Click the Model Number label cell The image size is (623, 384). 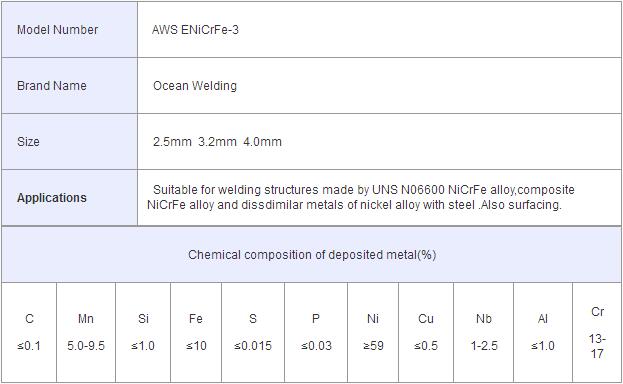70,30
